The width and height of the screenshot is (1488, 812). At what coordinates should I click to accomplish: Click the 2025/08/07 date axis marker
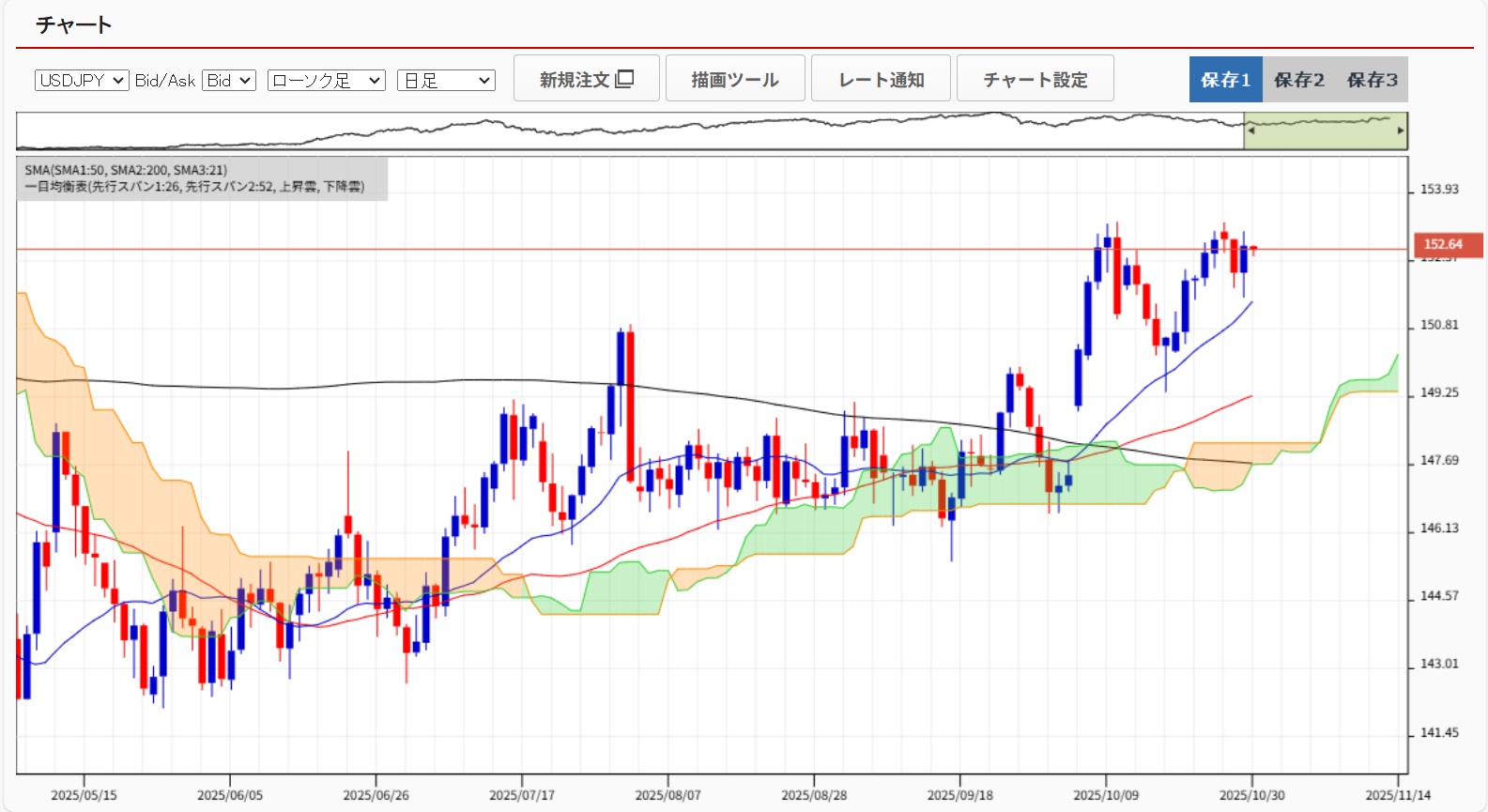click(x=667, y=795)
